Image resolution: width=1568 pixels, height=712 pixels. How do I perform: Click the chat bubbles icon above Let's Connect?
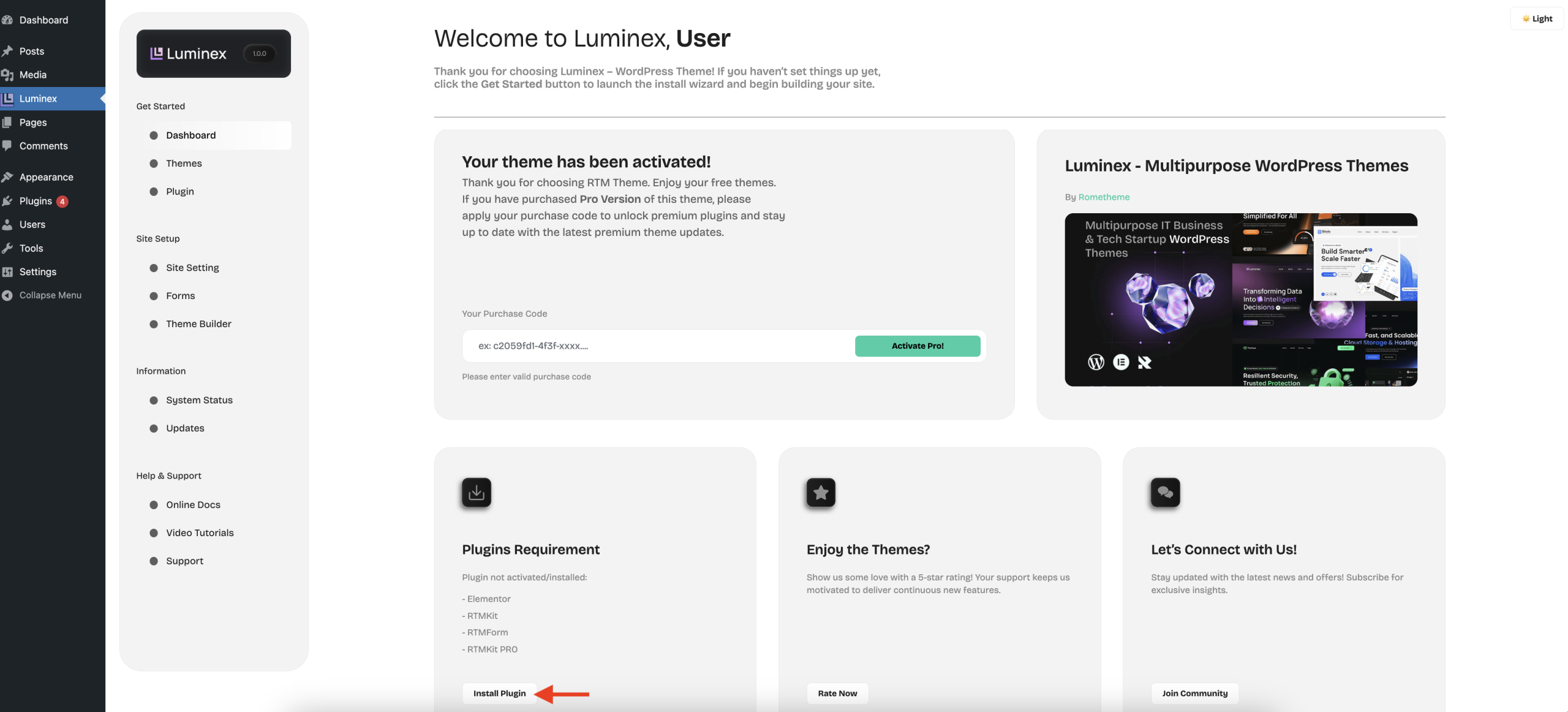[1165, 492]
